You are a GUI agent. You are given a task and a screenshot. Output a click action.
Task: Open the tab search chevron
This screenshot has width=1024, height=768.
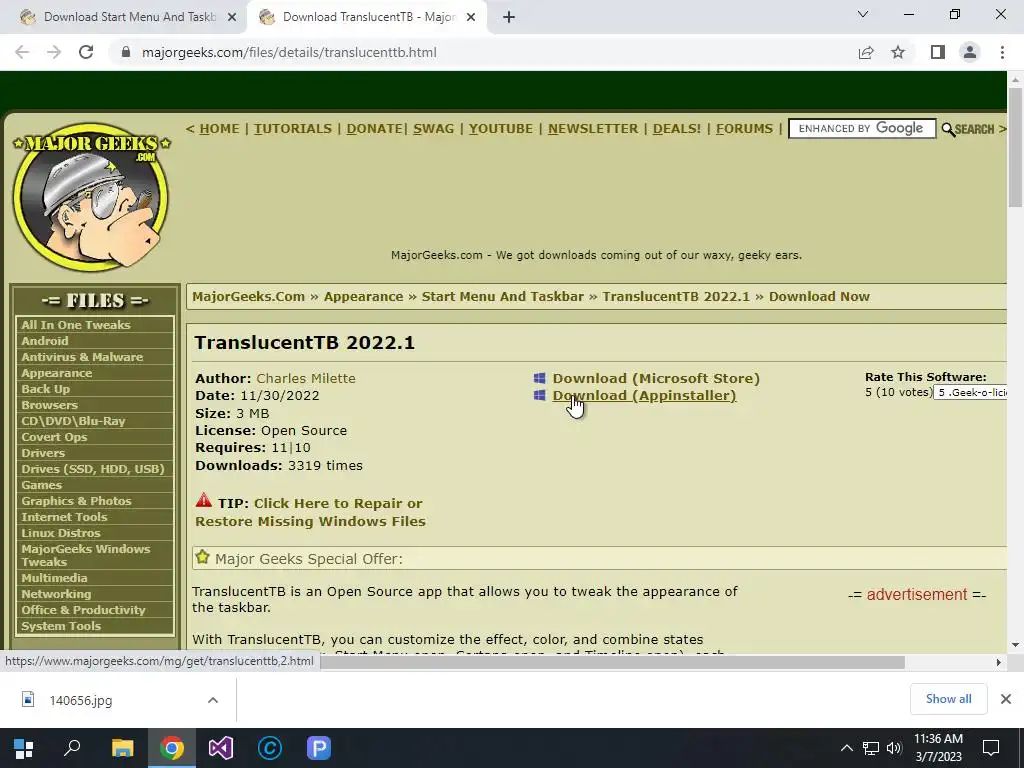pyautogui.click(x=863, y=14)
